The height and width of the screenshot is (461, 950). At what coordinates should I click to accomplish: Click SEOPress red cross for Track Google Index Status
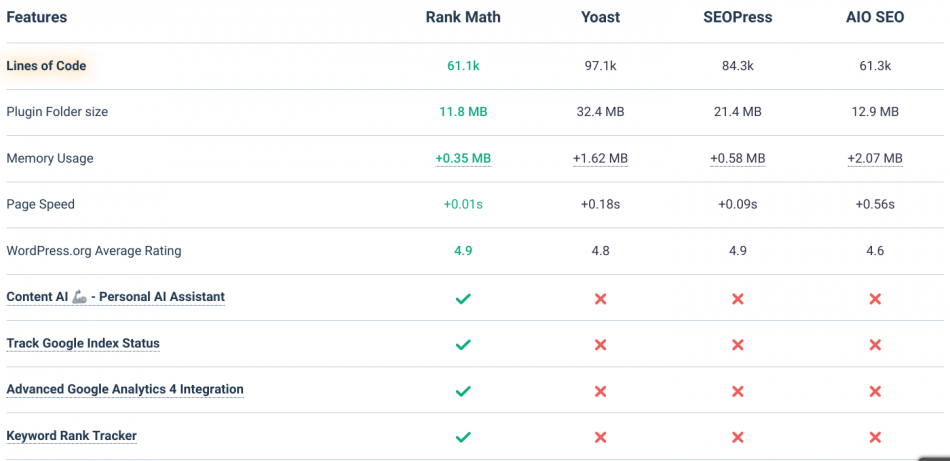click(x=737, y=344)
